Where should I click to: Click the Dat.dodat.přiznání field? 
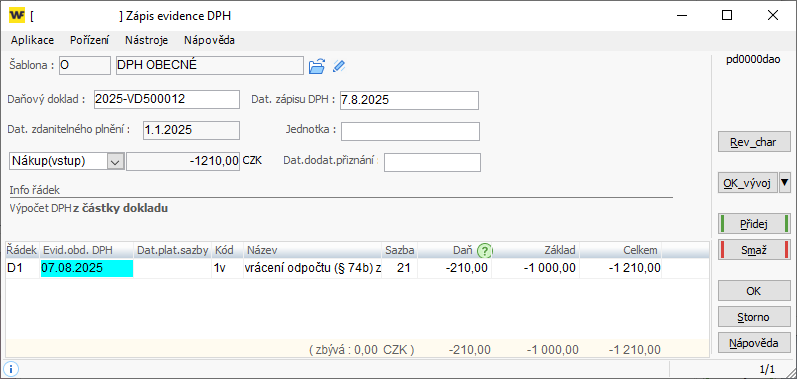[432, 163]
